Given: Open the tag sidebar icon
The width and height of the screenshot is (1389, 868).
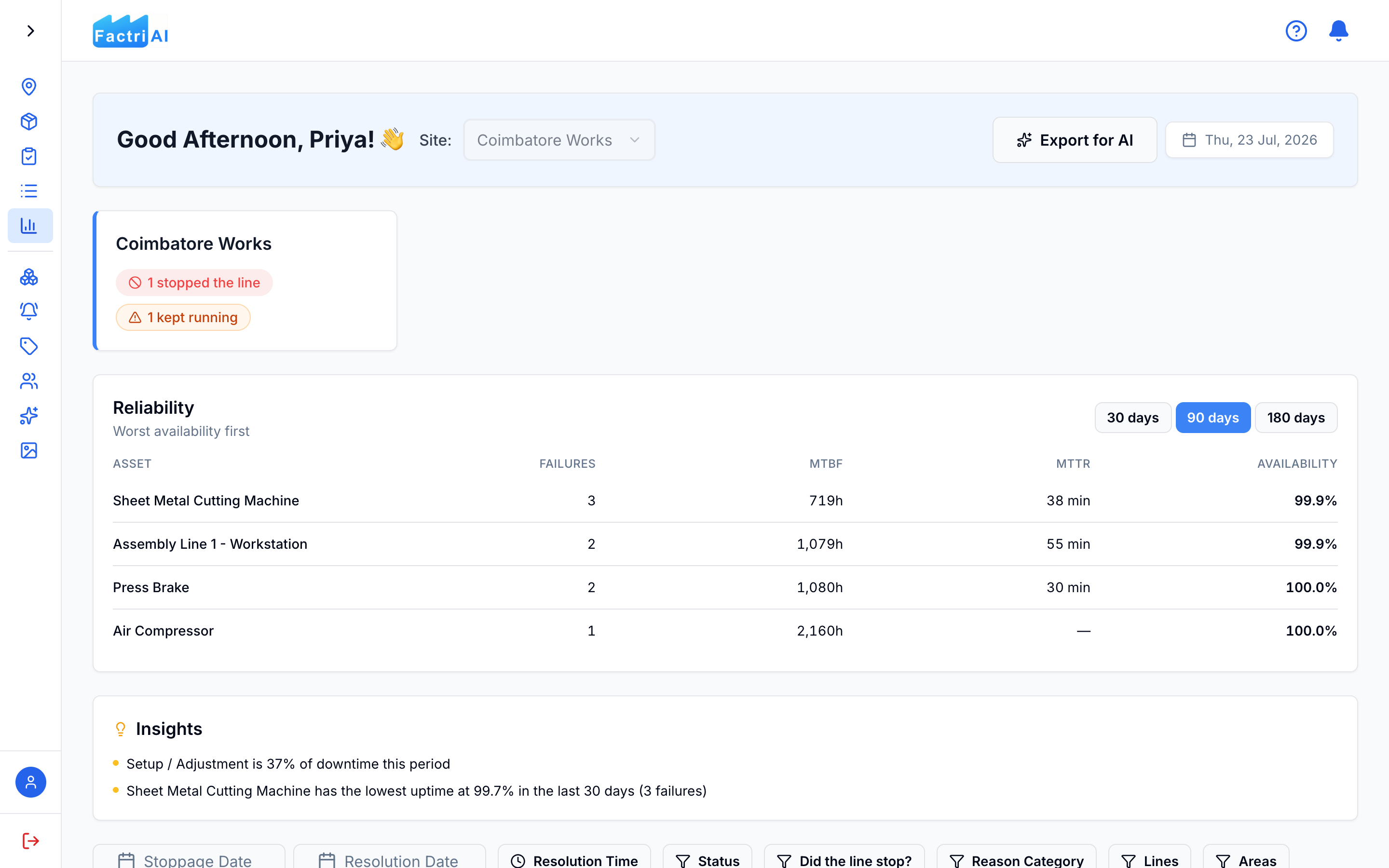Looking at the screenshot, I should click(29, 346).
